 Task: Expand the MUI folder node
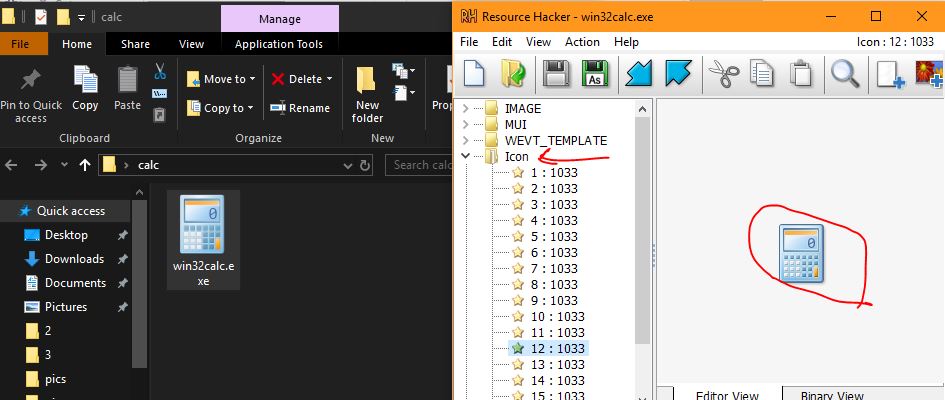pyautogui.click(x=465, y=125)
